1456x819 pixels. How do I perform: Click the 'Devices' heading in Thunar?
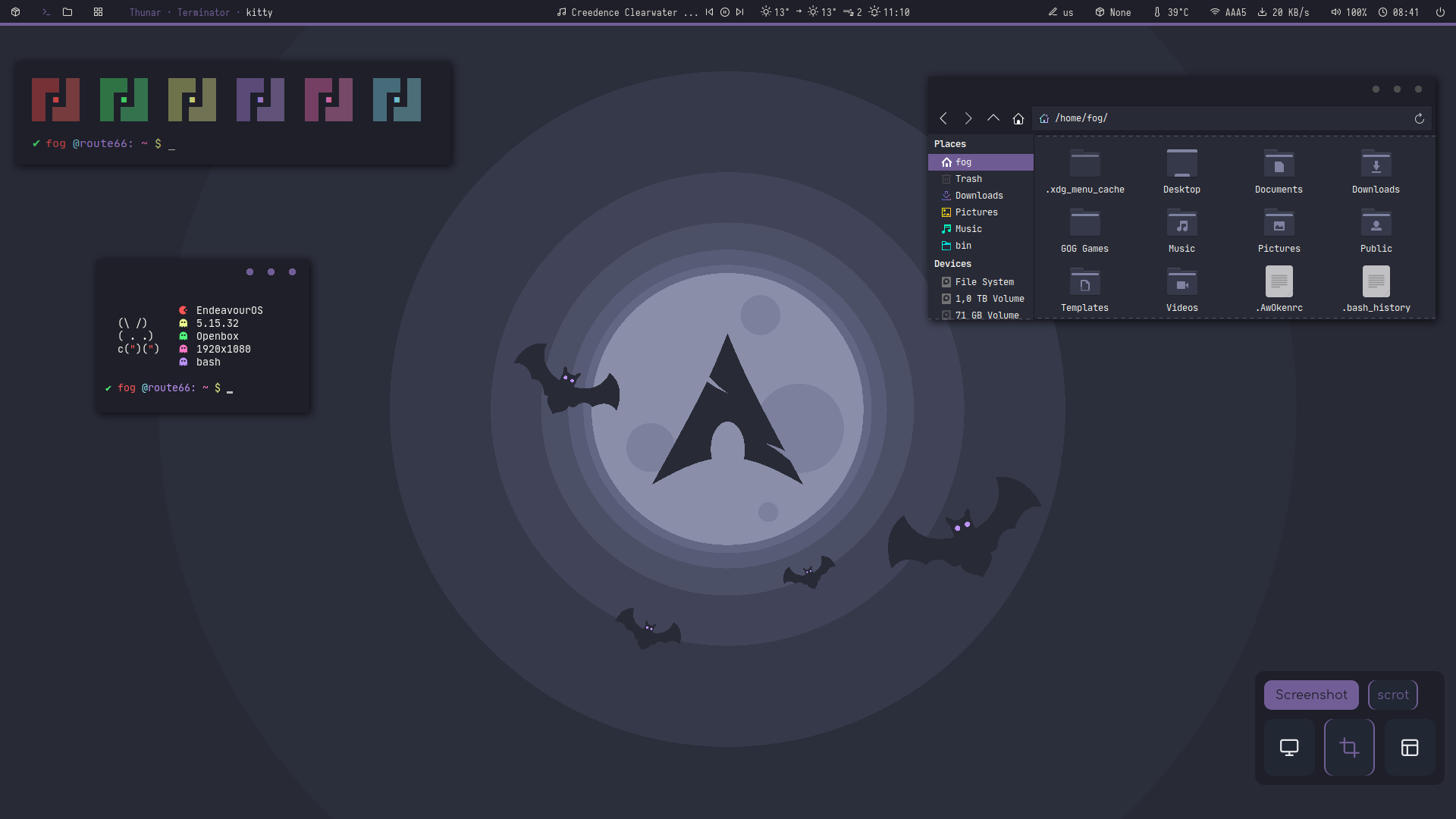tap(952, 264)
